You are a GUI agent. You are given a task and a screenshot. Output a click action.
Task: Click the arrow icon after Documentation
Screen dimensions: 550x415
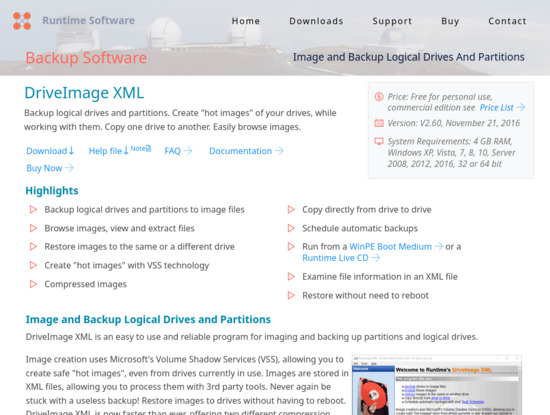coord(279,151)
